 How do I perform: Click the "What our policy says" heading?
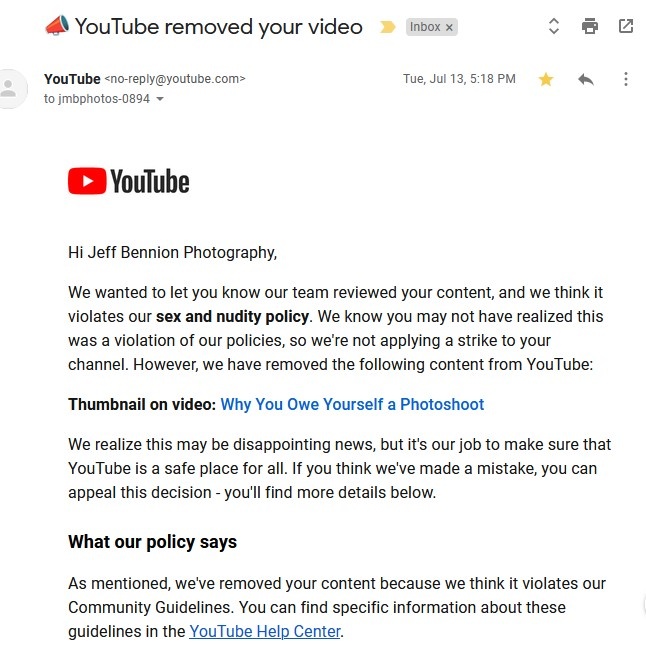point(152,542)
